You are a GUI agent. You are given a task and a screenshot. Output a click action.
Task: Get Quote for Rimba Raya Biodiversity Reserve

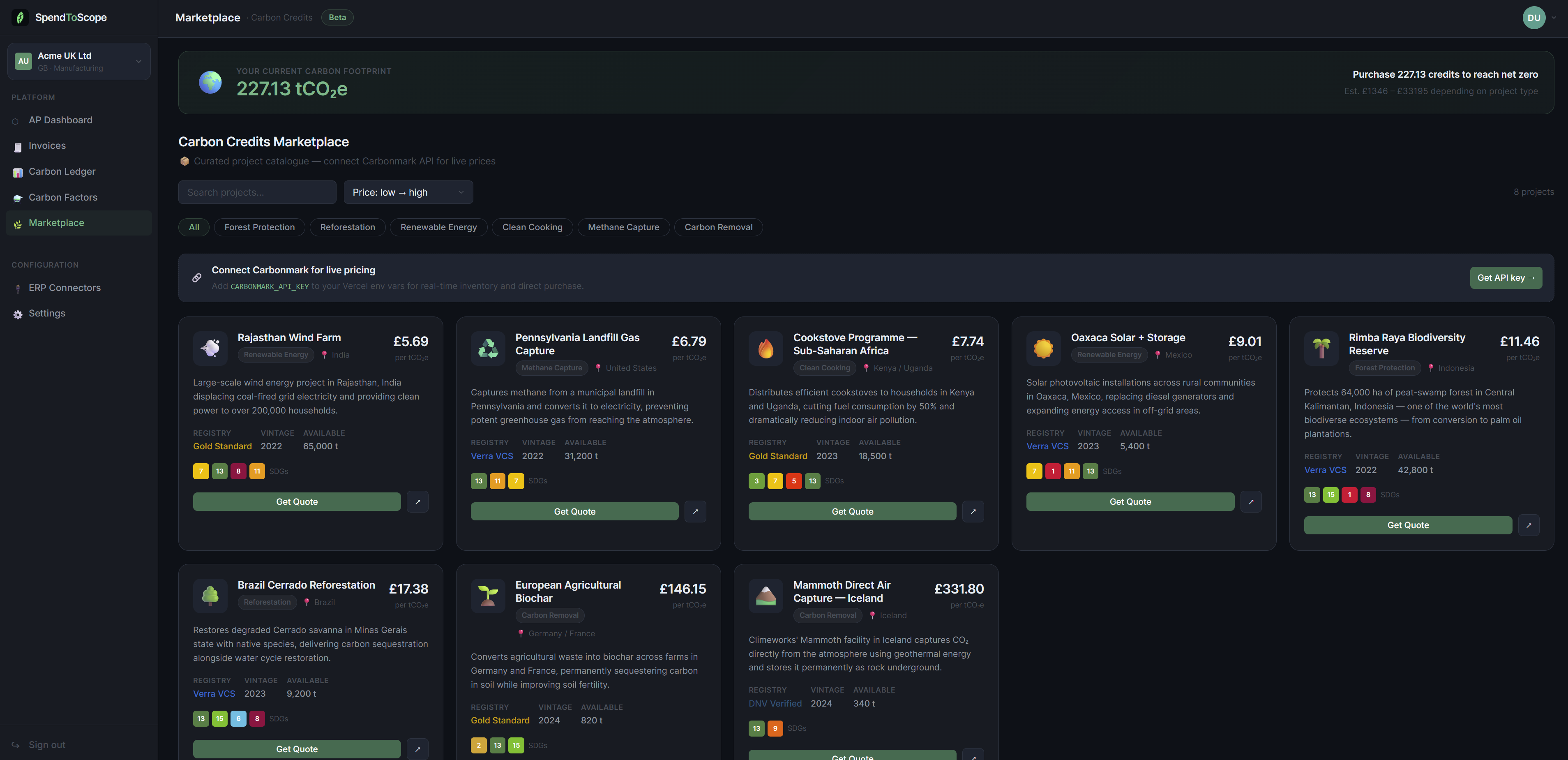coord(1408,525)
